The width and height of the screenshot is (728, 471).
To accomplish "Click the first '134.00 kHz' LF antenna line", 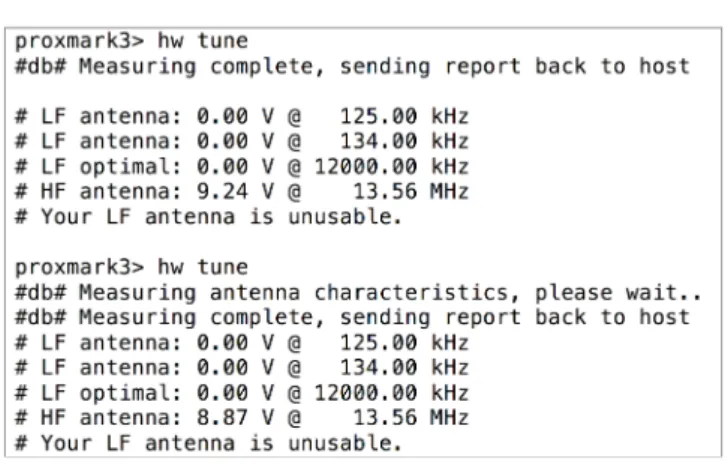I will [x=242, y=141].
